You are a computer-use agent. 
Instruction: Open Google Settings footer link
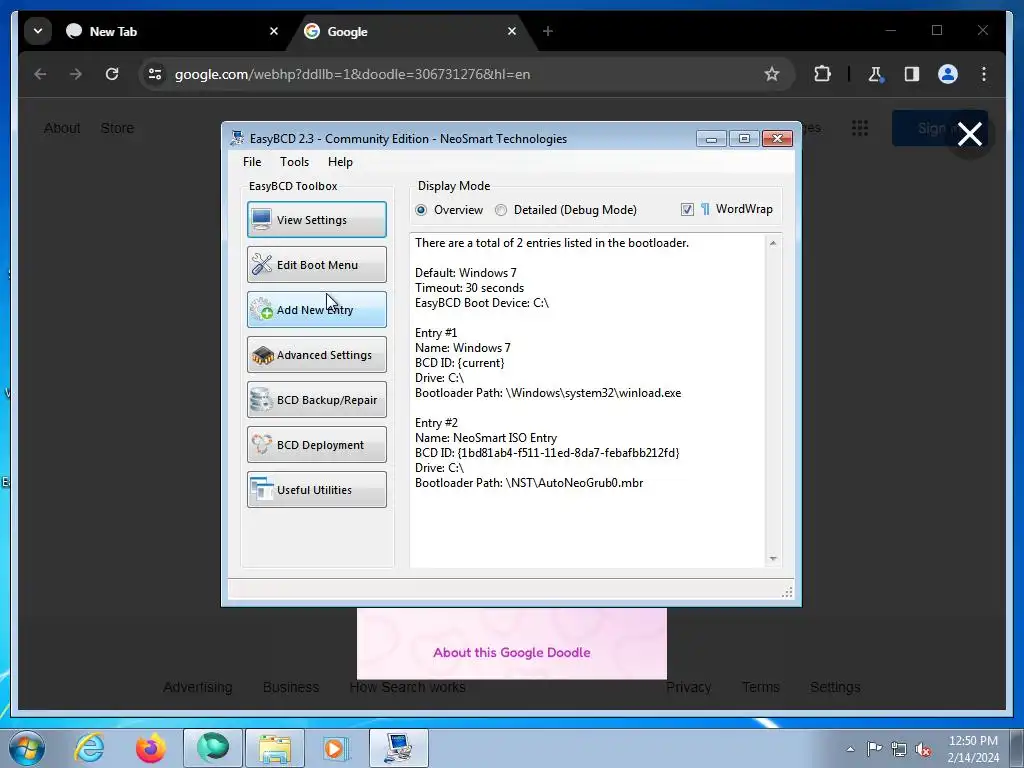point(835,687)
